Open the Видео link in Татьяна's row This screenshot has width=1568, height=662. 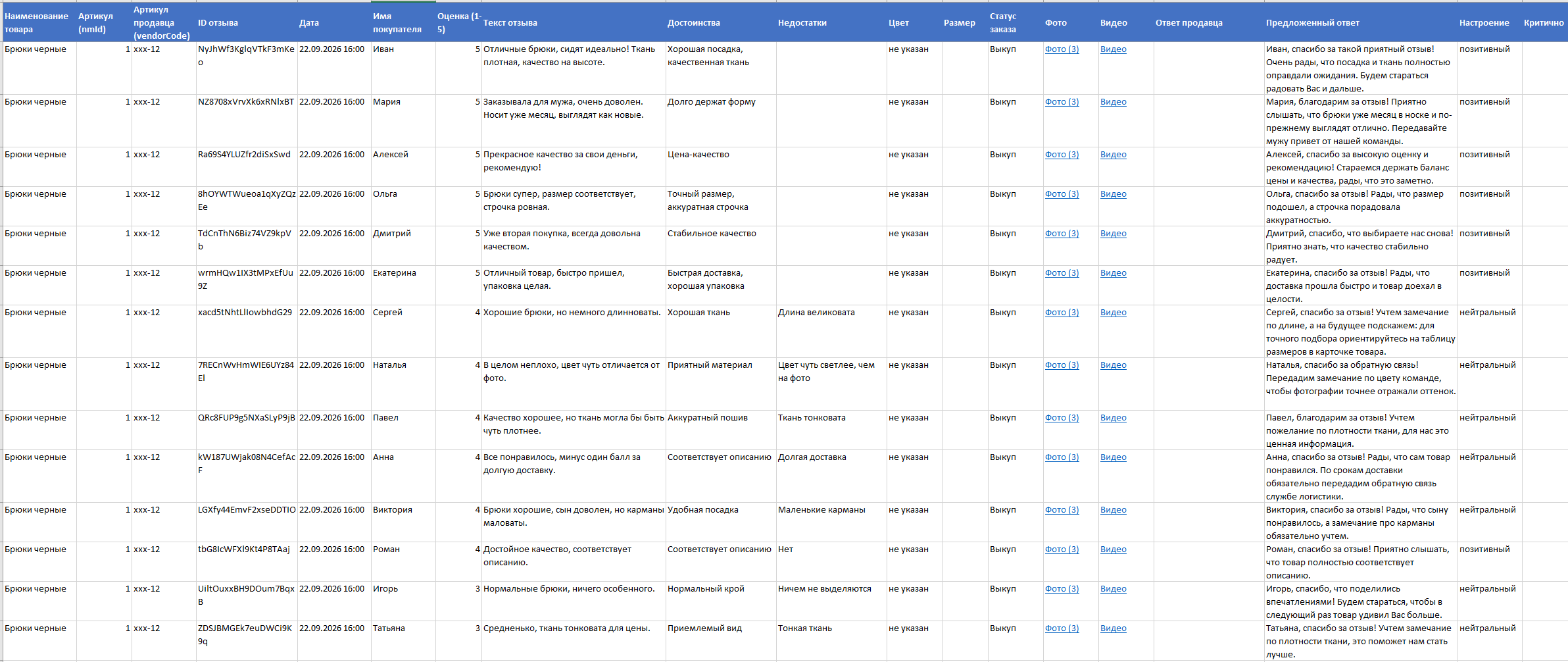(x=1113, y=628)
